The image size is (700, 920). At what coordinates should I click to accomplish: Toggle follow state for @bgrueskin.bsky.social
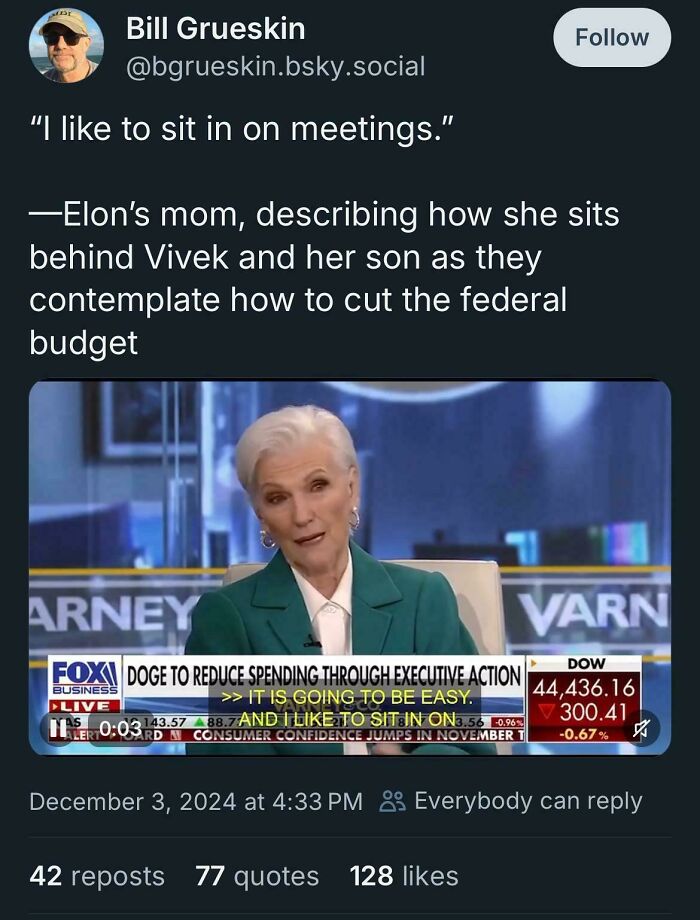coord(611,37)
